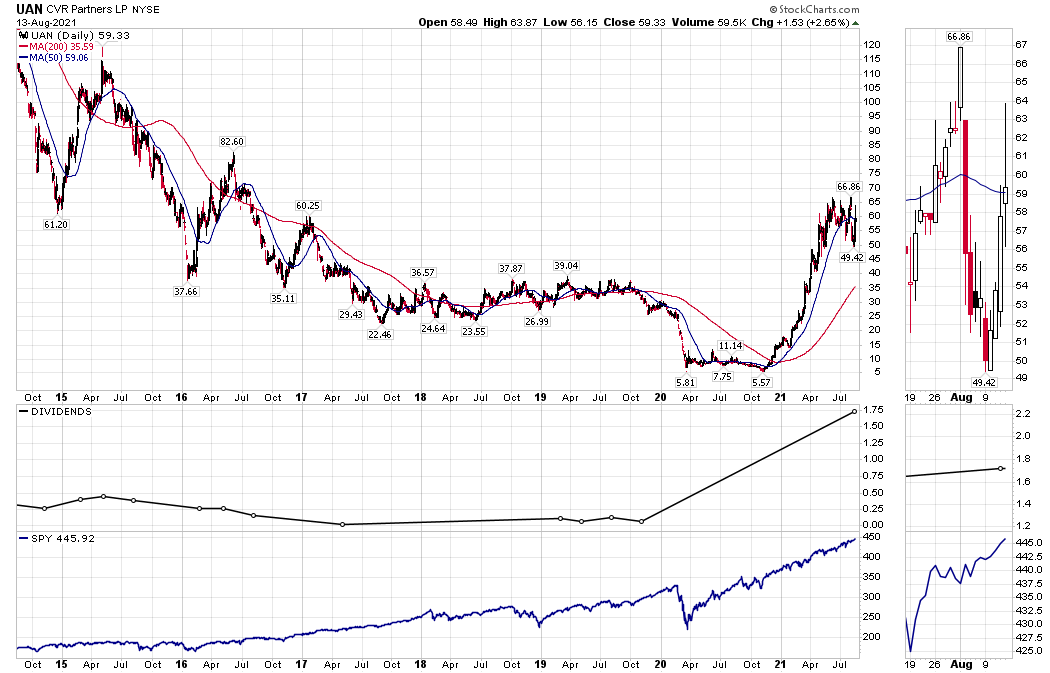Click the 23.55 low price label
Screen dimensions: 1050x673
473,331
